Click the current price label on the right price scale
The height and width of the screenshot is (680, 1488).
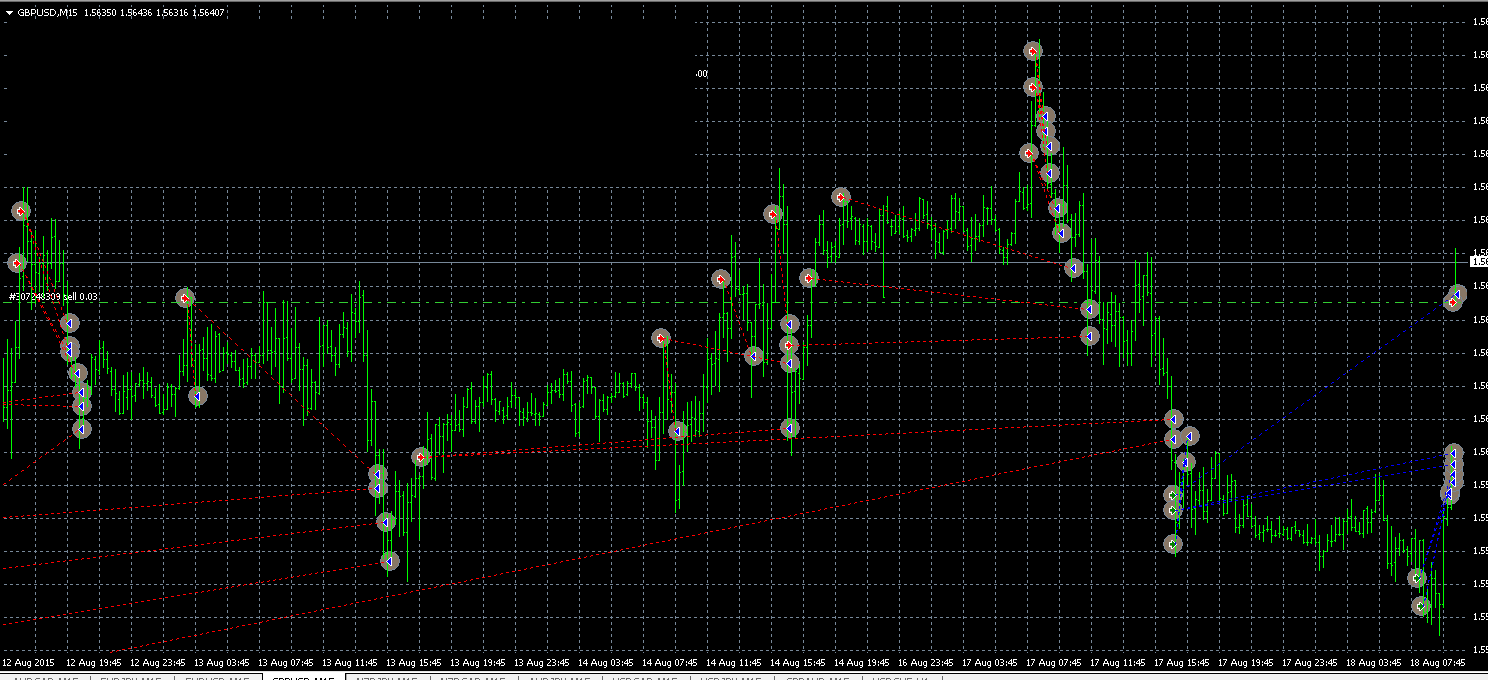coord(1478,262)
